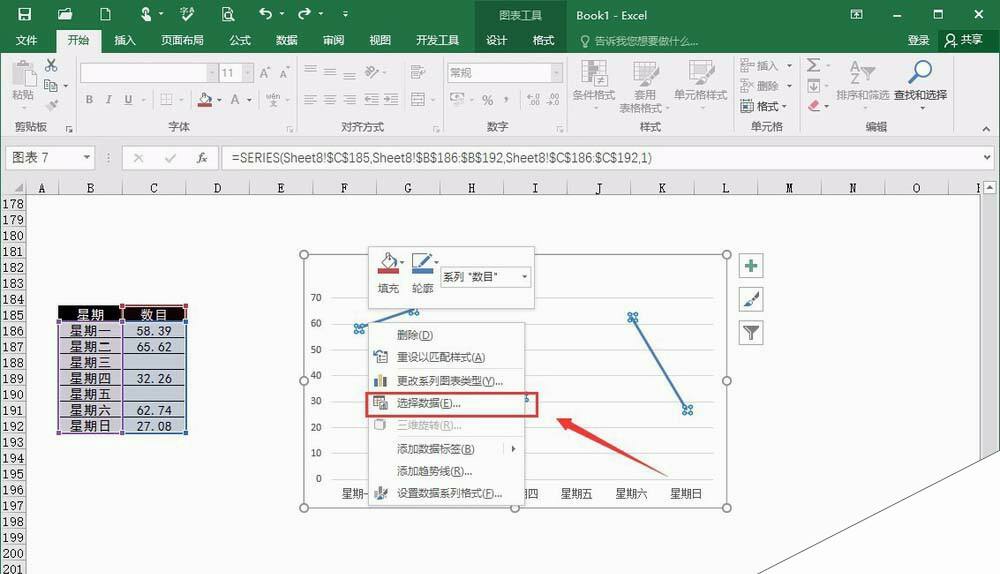Image resolution: width=1000 pixels, height=574 pixels.
Task: Switch to the 公式 tab
Action: click(240, 40)
